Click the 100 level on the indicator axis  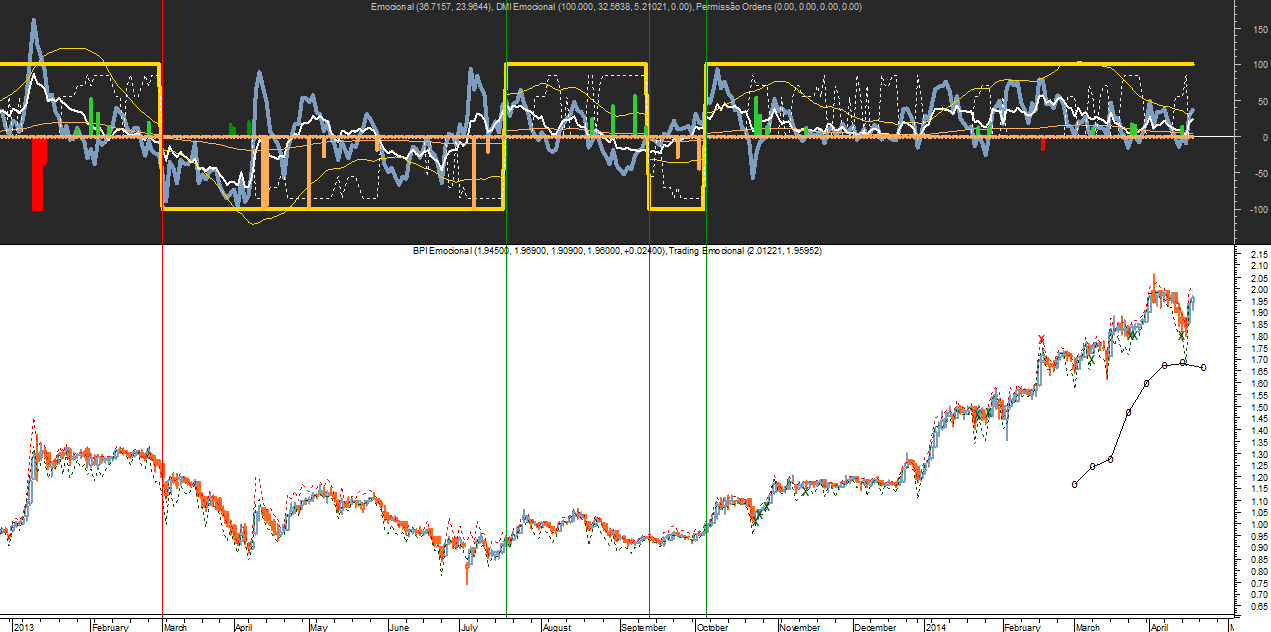(x=1250, y=65)
